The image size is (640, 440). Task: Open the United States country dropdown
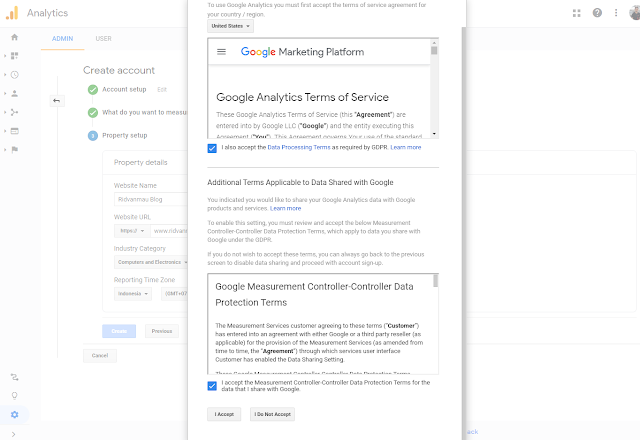pos(230,26)
